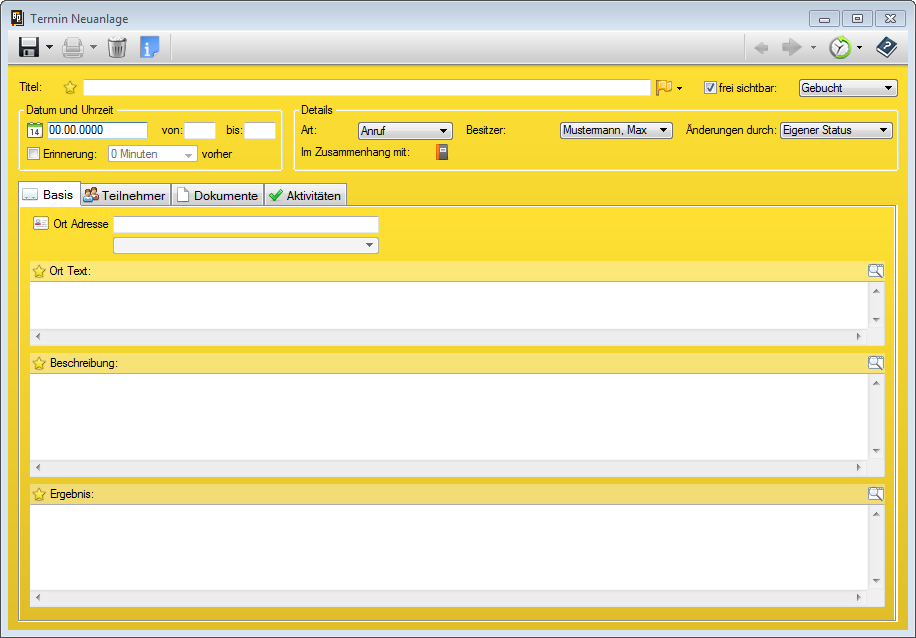The image size is (916, 638).
Task: Enable the Erinnerung checkbox
Action: tap(34, 154)
